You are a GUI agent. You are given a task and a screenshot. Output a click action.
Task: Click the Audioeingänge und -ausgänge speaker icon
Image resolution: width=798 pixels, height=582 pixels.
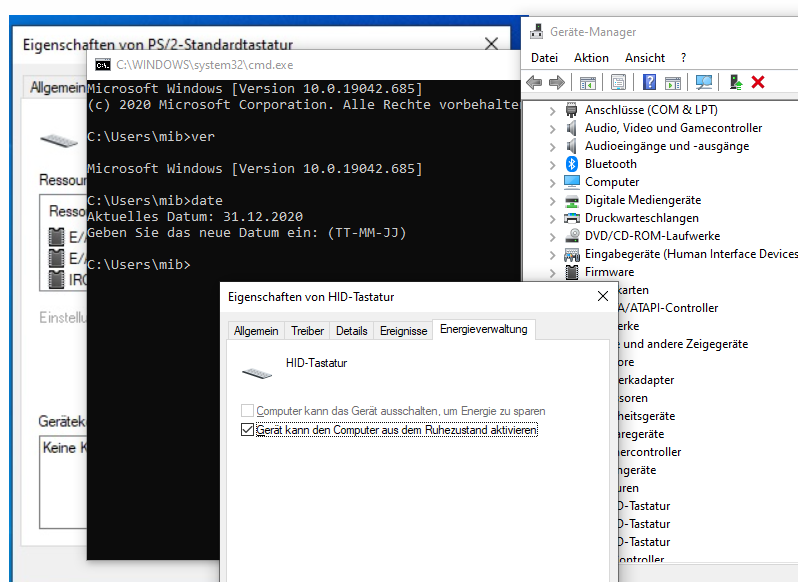(x=572, y=146)
